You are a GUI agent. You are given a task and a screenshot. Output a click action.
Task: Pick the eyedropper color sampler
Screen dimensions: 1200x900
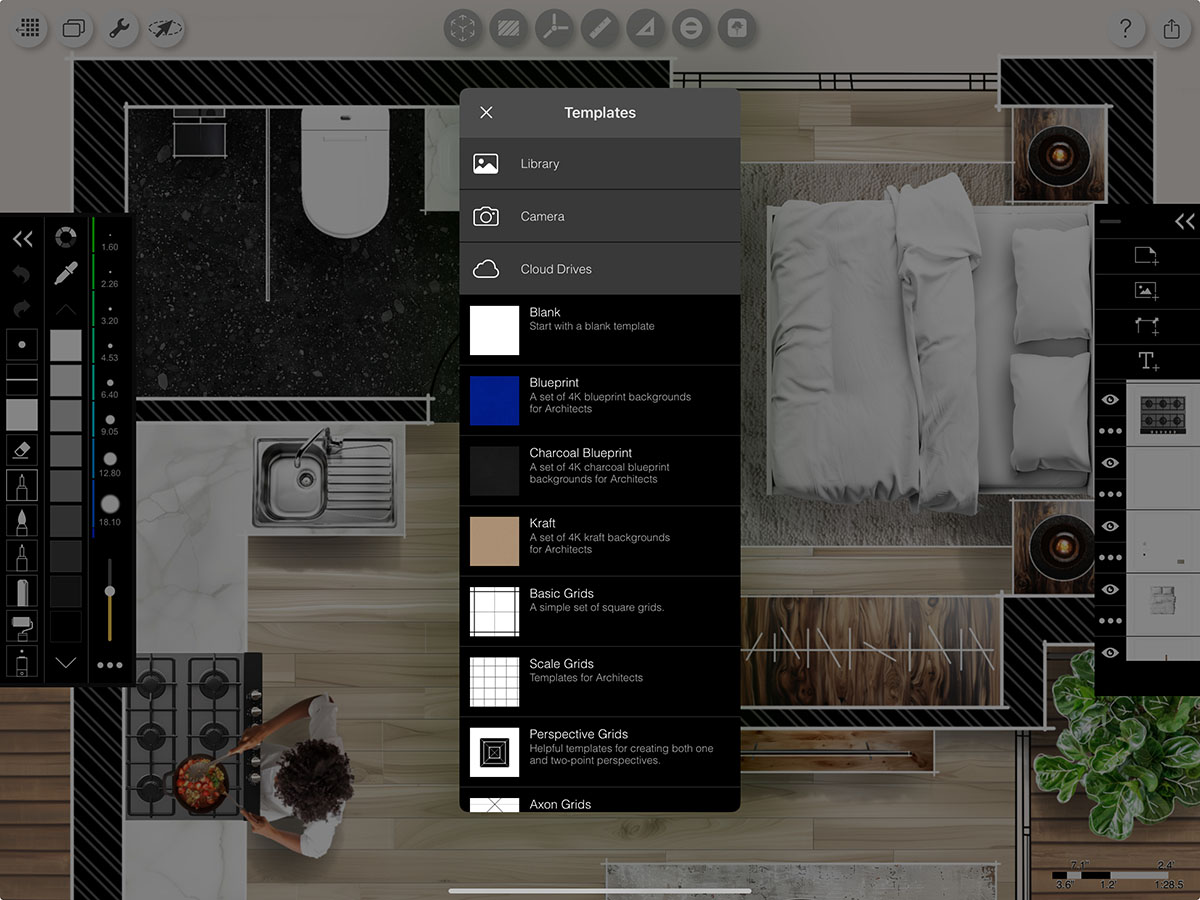(66, 272)
